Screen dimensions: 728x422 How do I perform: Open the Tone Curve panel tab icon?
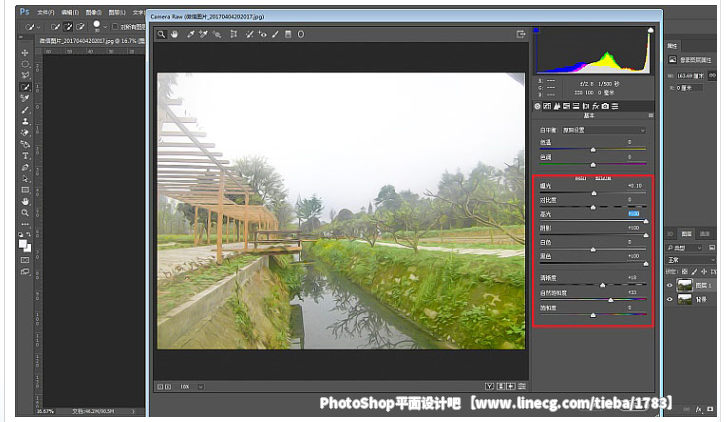[x=547, y=106]
